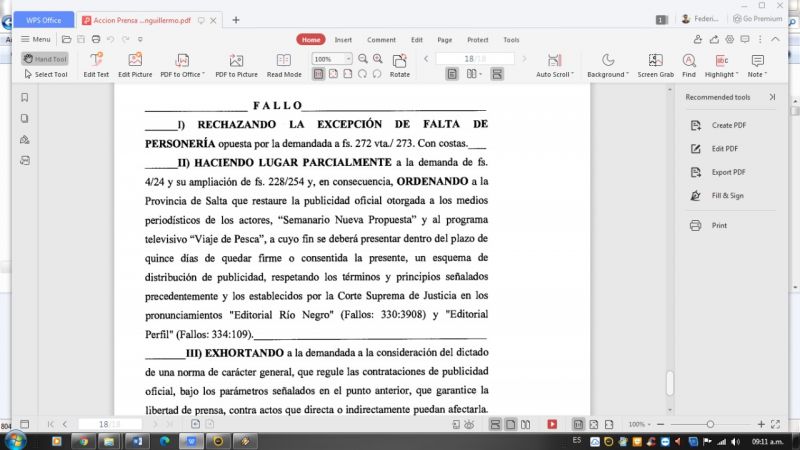This screenshot has height=450, width=800.
Task: Zoom out with minus magnifier icon
Action: pos(363,59)
